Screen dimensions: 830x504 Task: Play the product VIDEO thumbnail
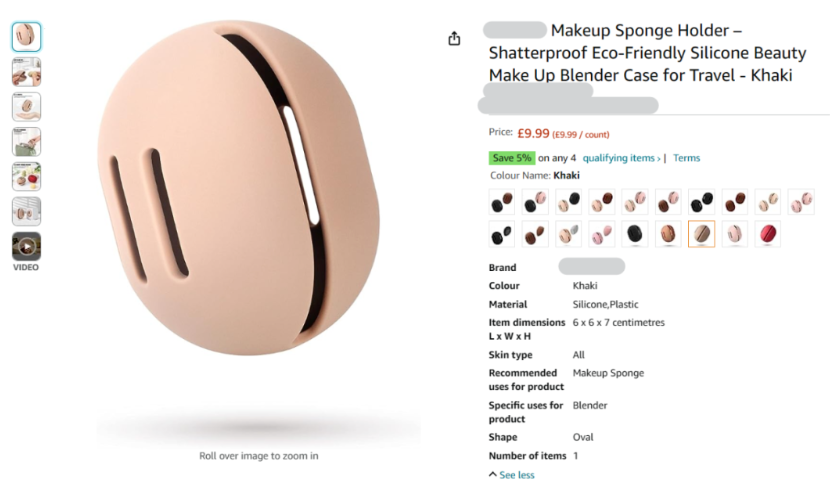[x=26, y=246]
